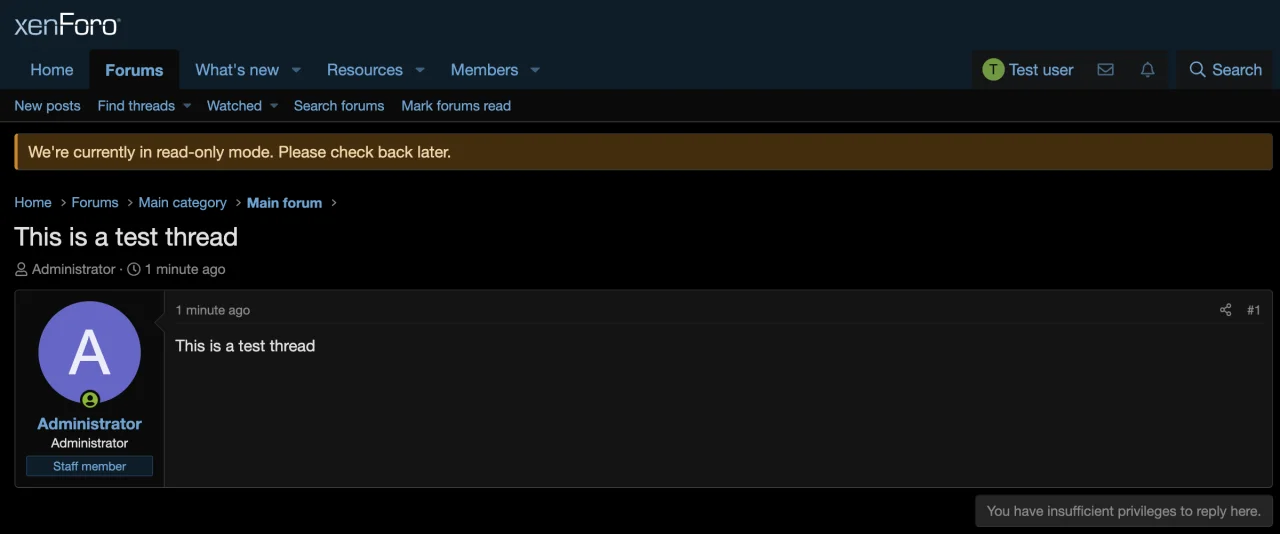This screenshot has height=534, width=1280.
Task: Expand the What's new dropdown arrow
Action: tap(296, 70)
